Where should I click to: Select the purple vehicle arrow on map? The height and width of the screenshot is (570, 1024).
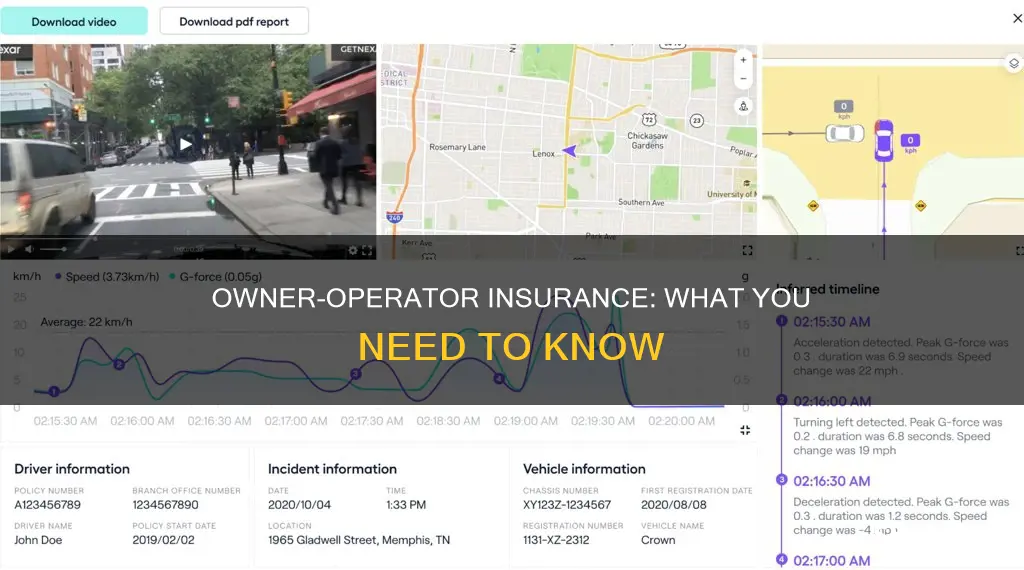570,151
